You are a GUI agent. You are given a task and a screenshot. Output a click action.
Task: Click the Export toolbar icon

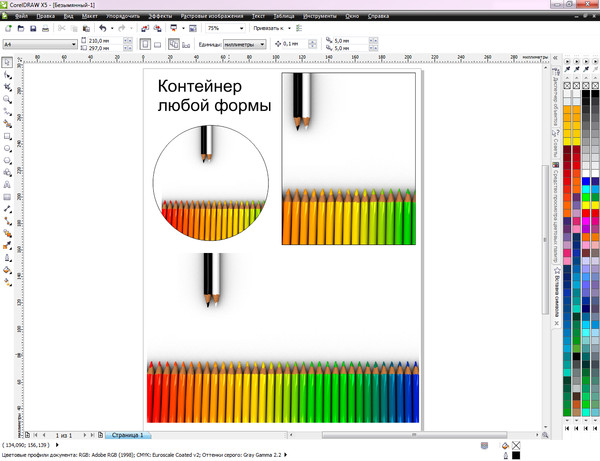(157, 28)
